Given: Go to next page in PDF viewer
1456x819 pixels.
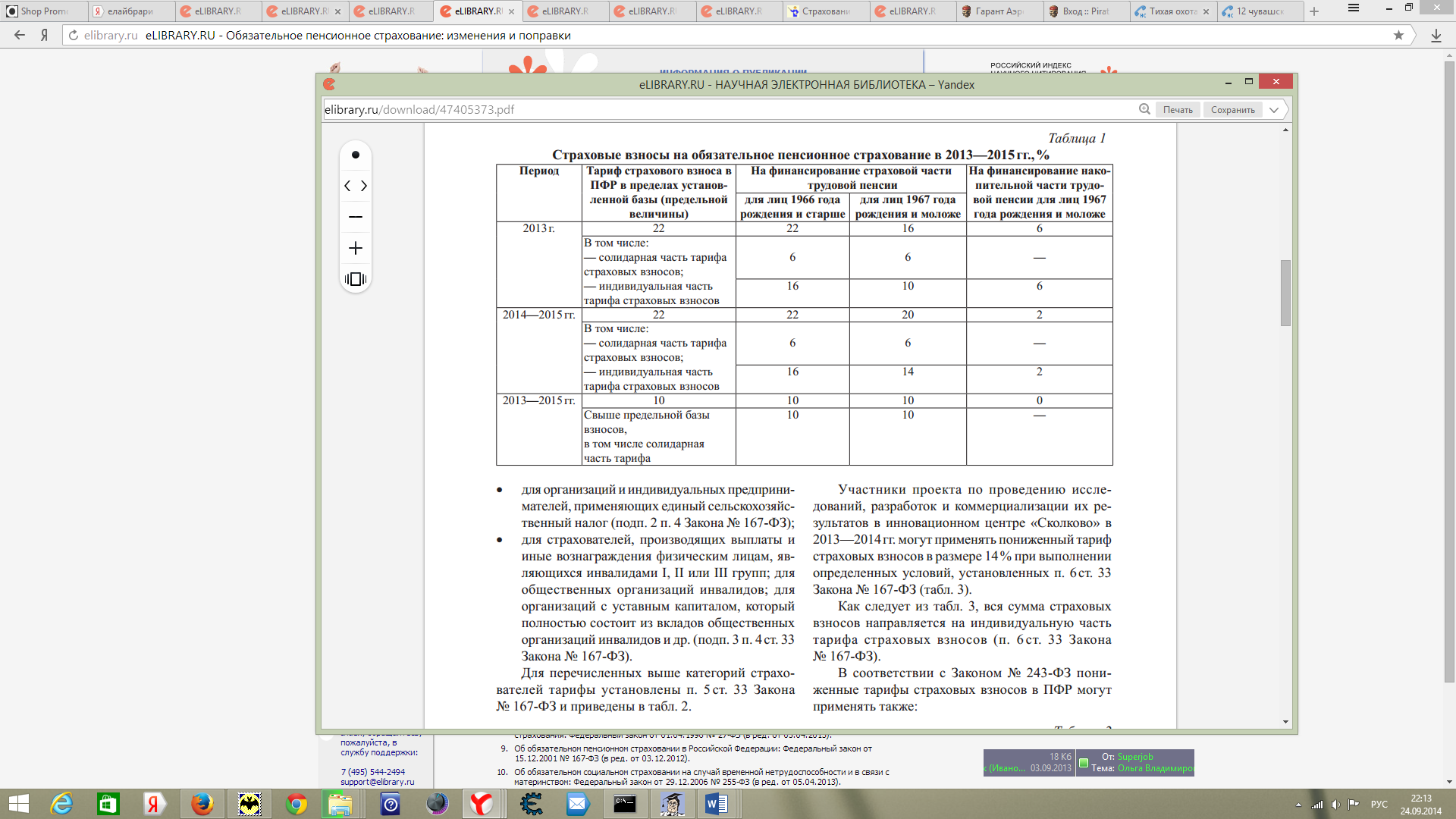Looking at the screenshot, I should click(x=364, y=186).
